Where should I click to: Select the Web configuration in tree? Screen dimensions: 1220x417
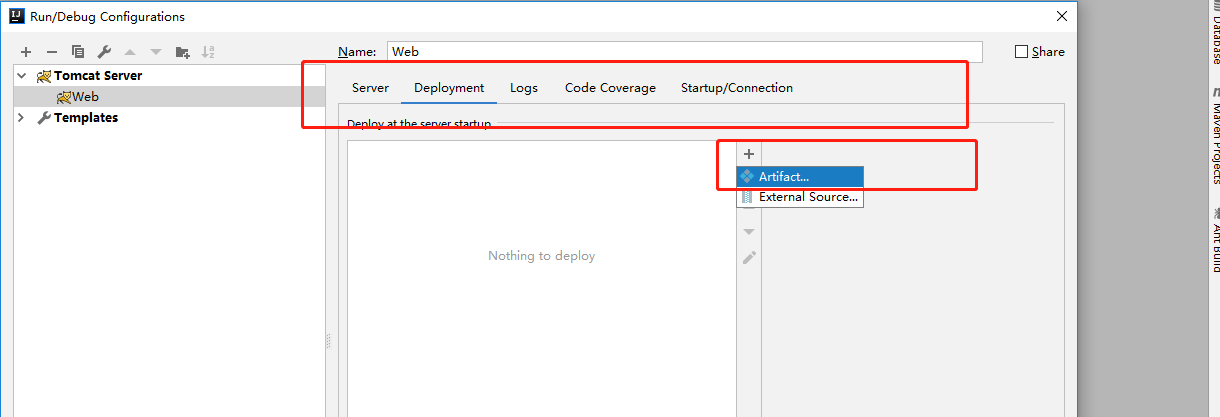[x=85, y=97]
